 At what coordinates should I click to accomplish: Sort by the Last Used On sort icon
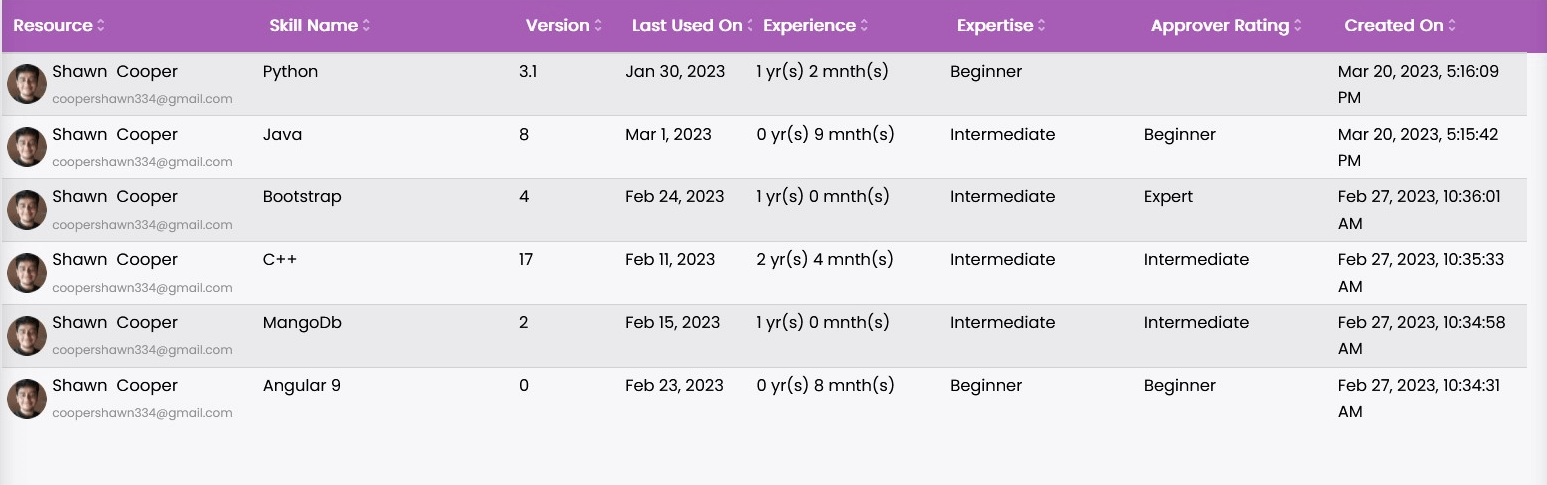pyautogui.click(x=751, y=26)
